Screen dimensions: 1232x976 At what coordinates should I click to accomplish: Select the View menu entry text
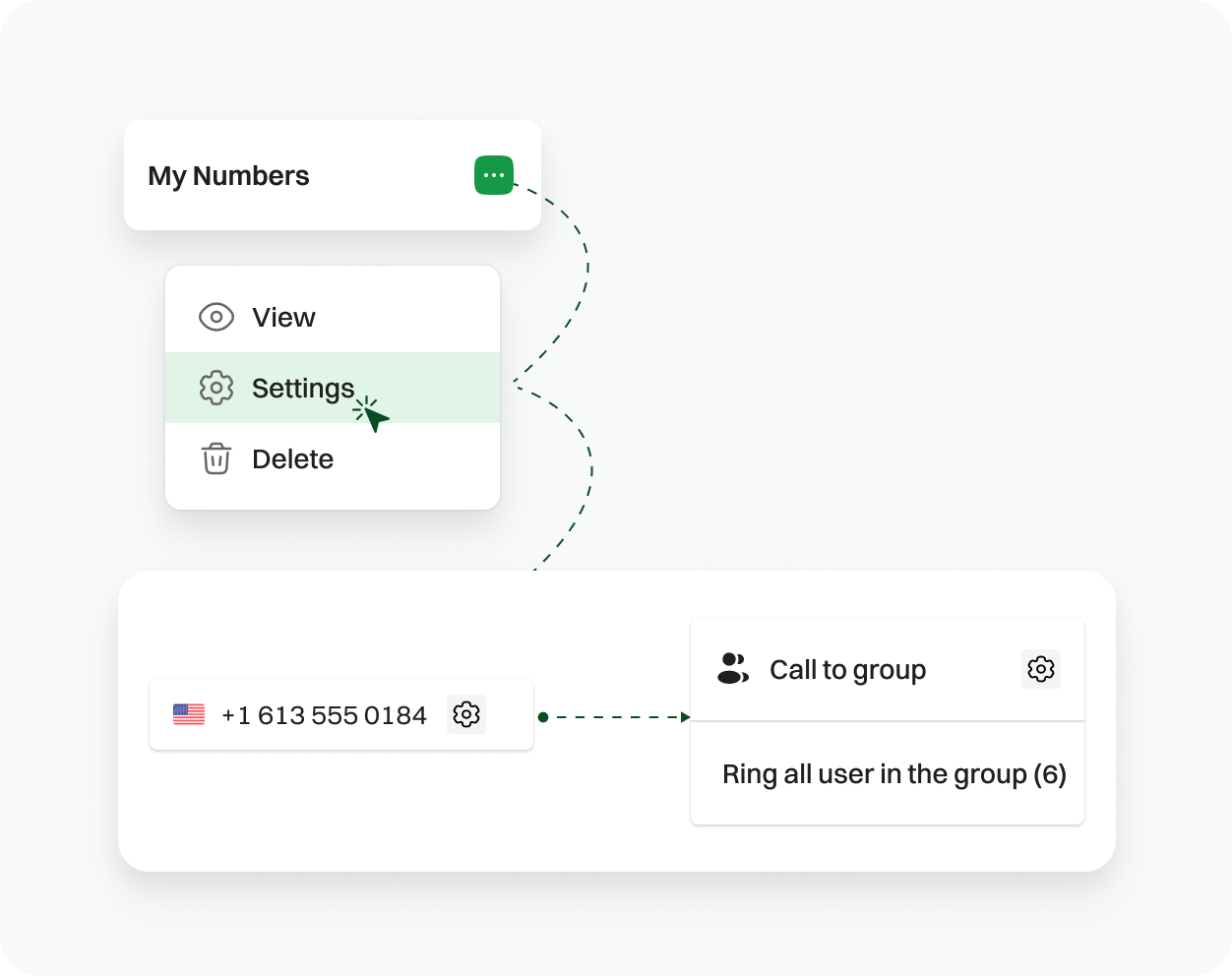coord(283,317)
